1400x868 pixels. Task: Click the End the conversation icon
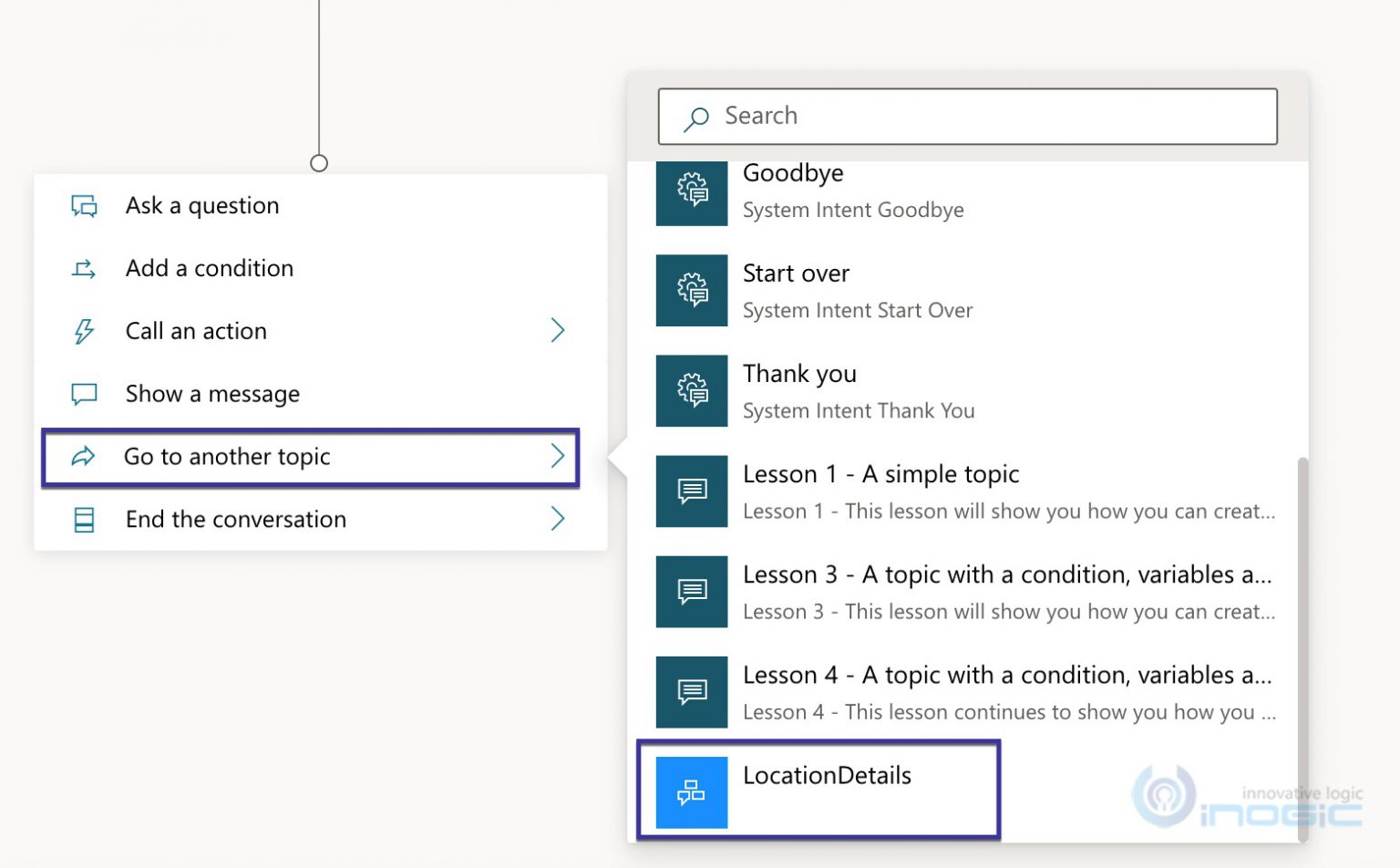click(83, 520)
